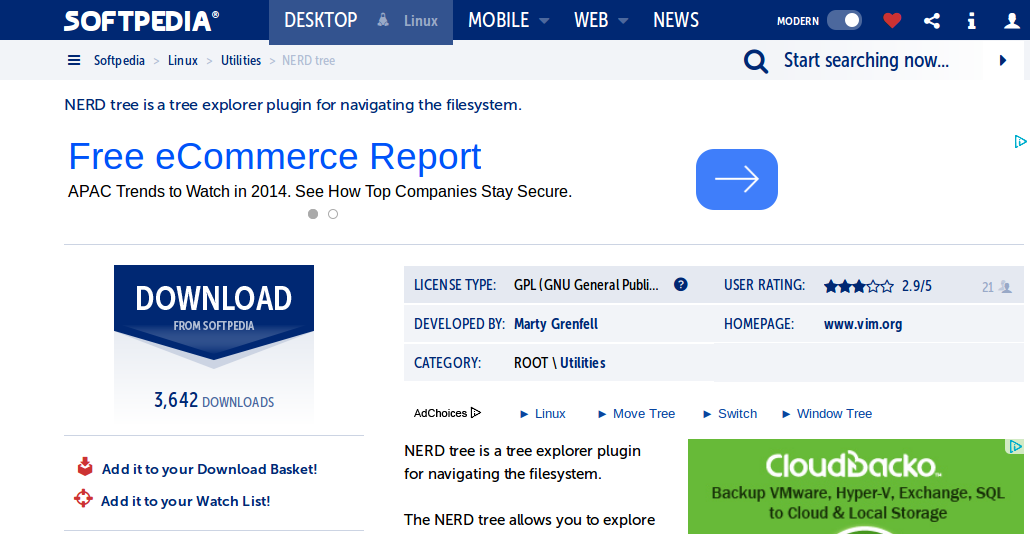Open the user account icon
The height and width of the screenshot is (534, 1030).
[x=1012, y=21]
